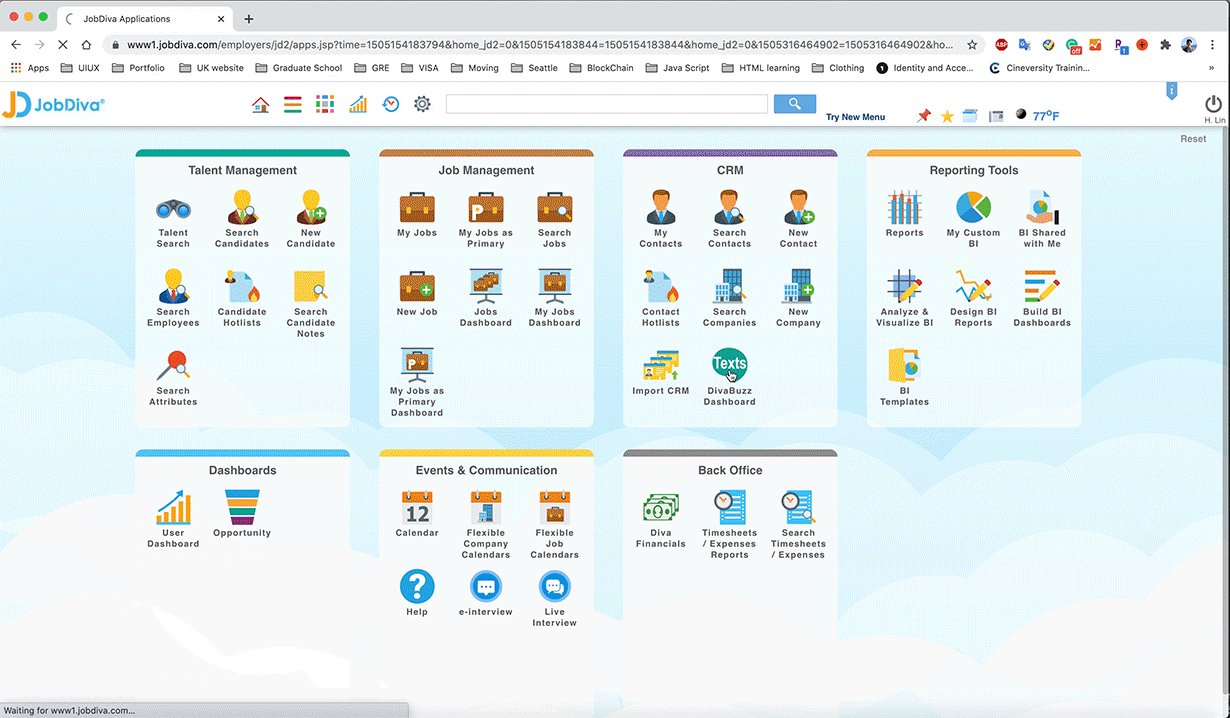Open Search Employees
Image resolution: width=1230 pixels, height=718 pixels.
(x=173, y=286)
